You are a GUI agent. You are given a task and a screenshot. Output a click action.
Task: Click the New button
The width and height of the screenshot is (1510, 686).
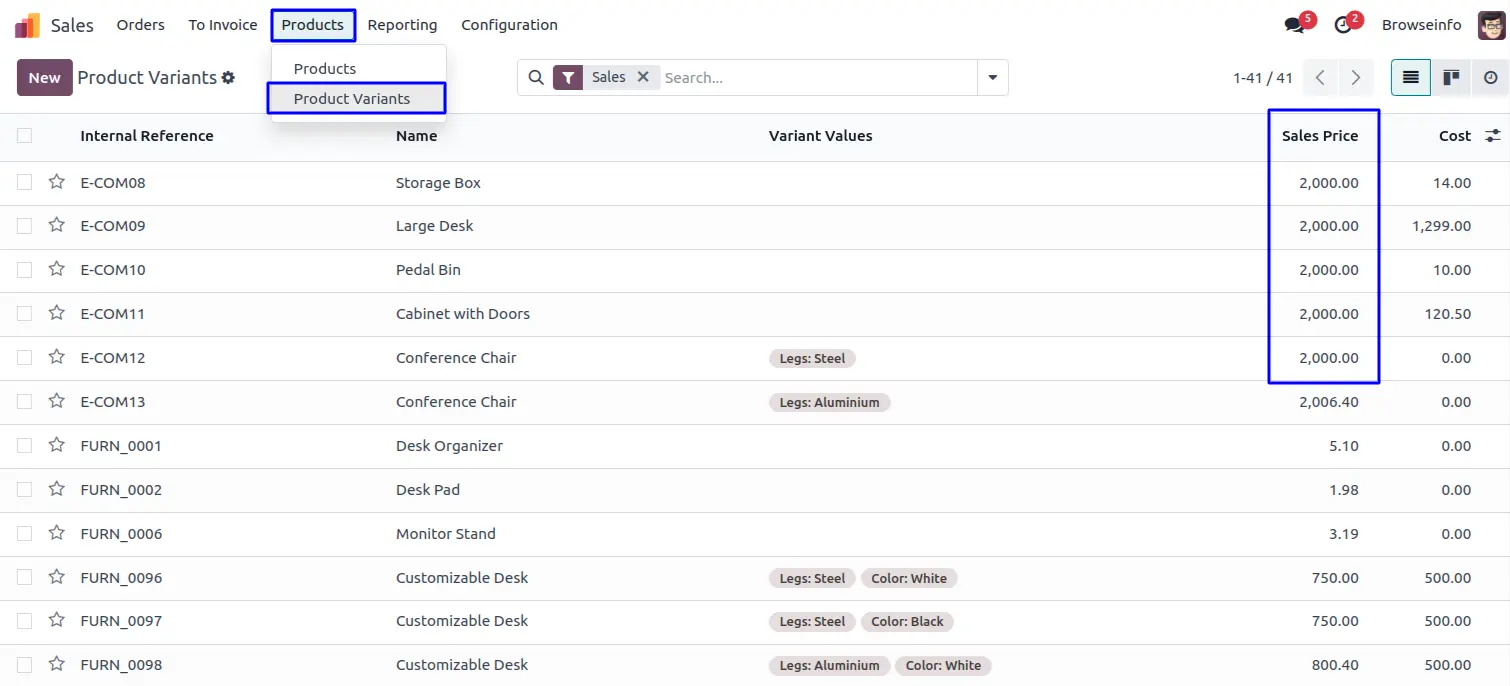tap(44, 78)
